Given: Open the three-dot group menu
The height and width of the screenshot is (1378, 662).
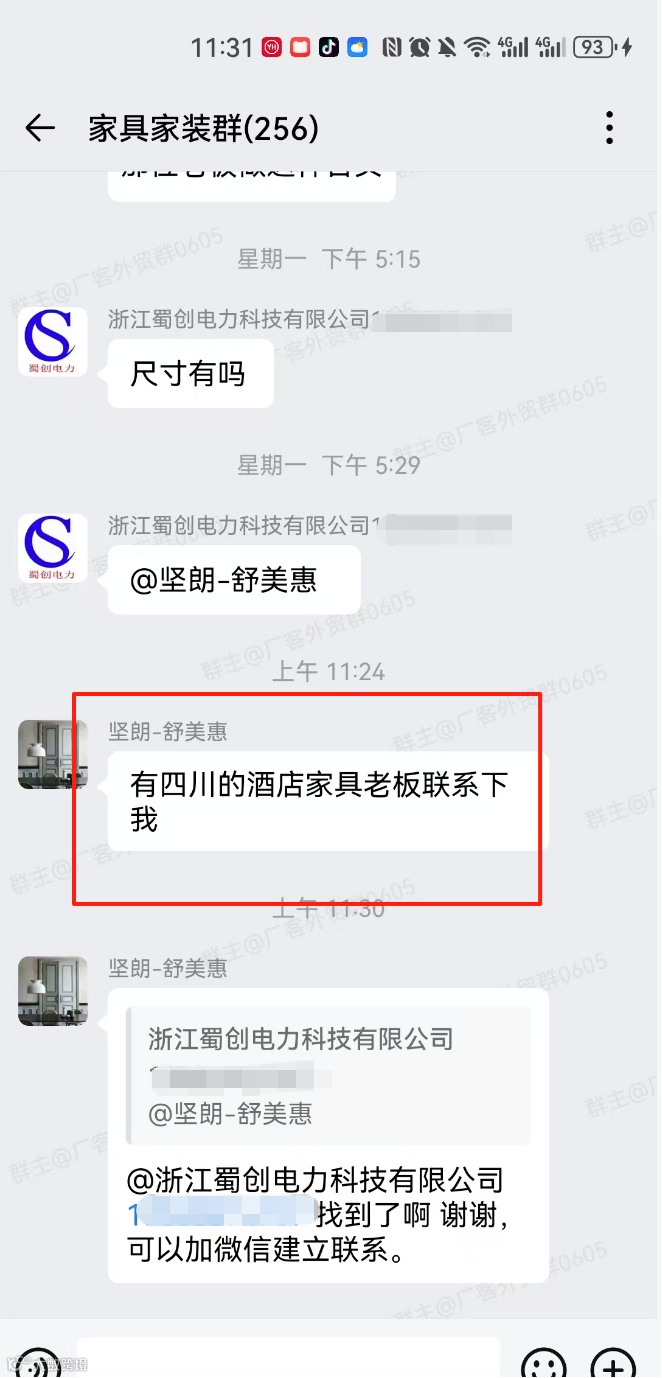Looking at the screenshot, I should coord(609,128).
